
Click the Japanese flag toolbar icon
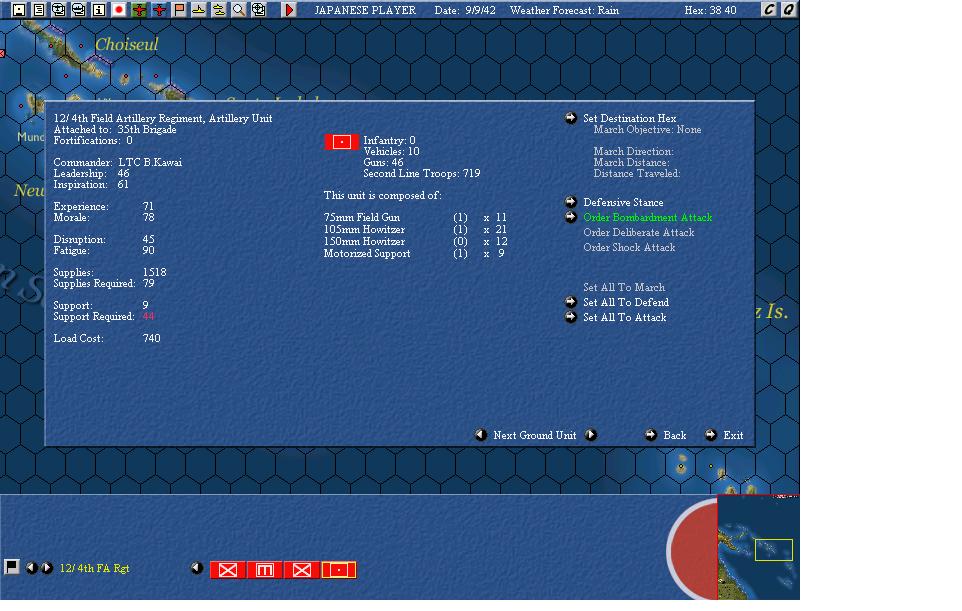point(118,10)
